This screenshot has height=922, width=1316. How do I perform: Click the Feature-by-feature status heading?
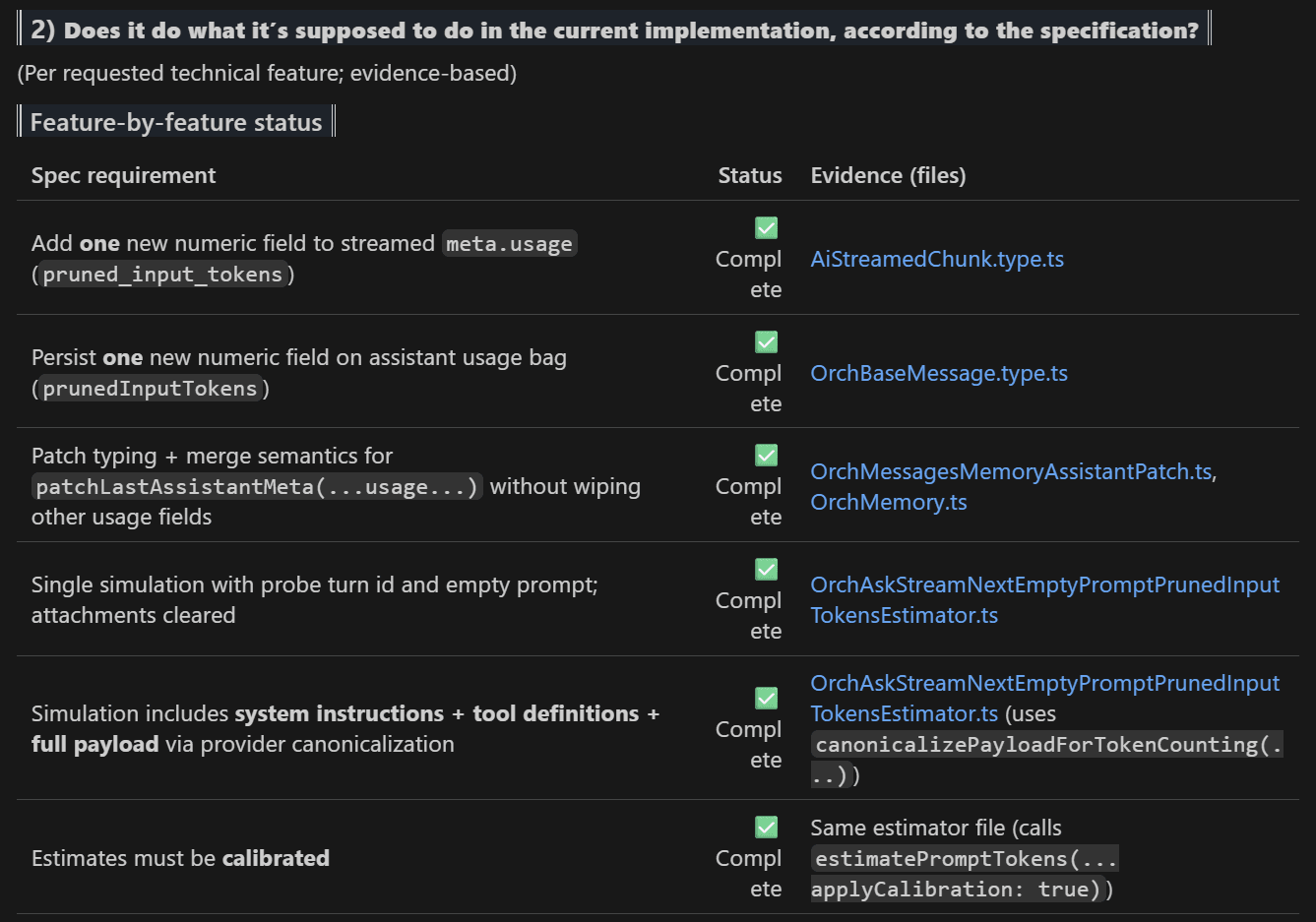[176, 122]
